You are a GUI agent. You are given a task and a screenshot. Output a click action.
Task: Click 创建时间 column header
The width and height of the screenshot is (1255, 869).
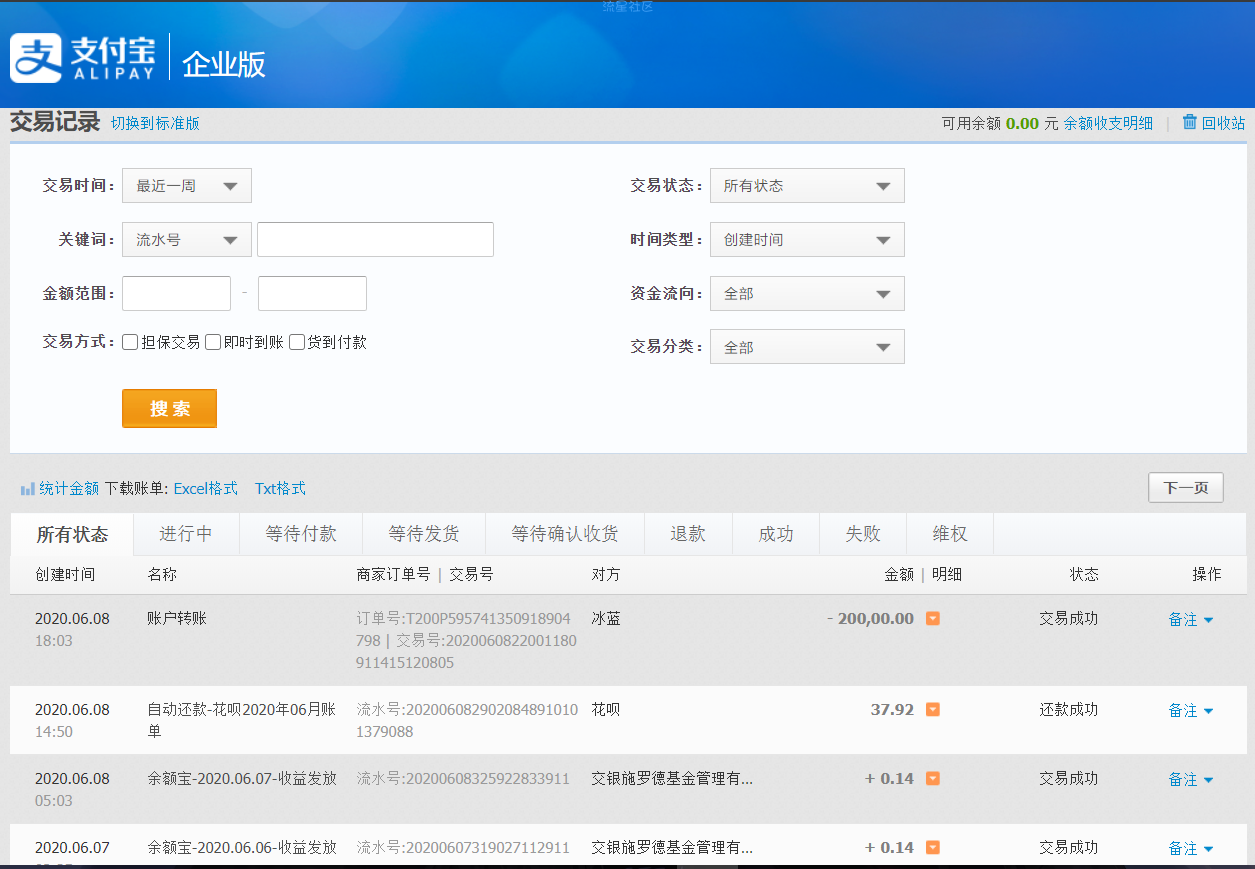coord(65,575)
